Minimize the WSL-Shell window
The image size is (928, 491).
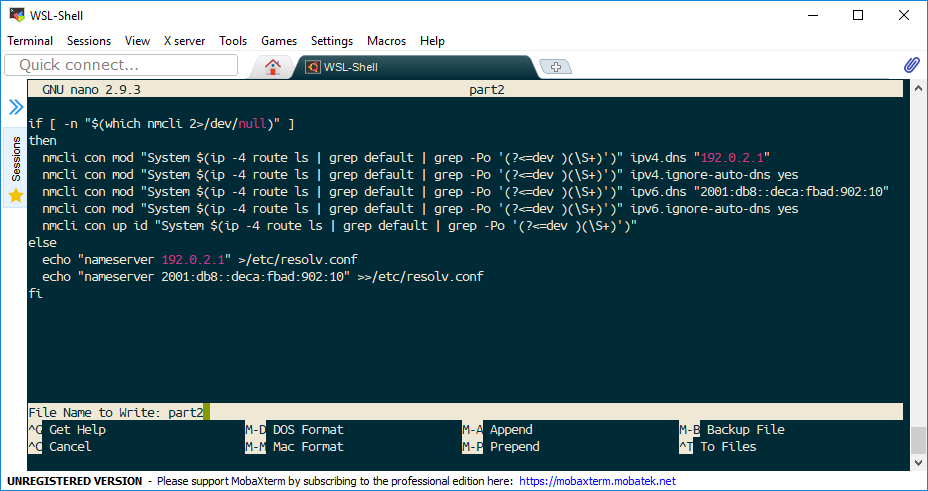pyautogui.click(x=812, y=16)
